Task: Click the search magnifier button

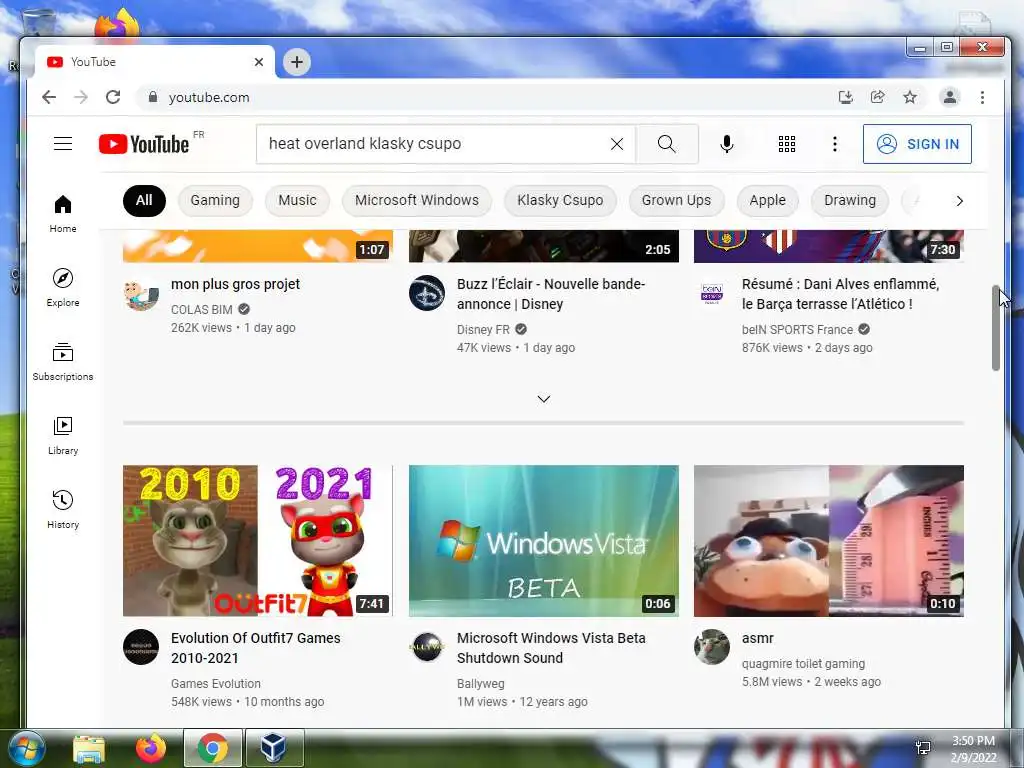Action: 667,144
